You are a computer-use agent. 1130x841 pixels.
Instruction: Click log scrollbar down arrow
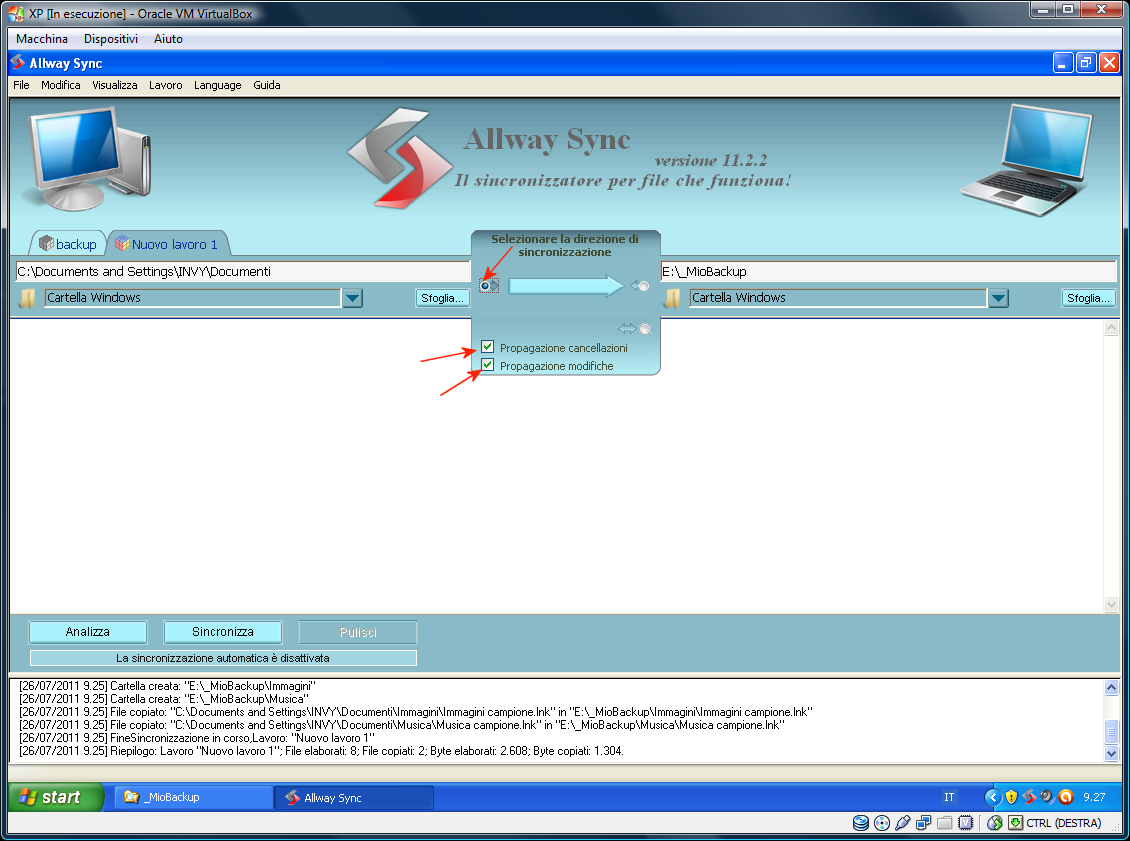click(x=1111, y=753)
